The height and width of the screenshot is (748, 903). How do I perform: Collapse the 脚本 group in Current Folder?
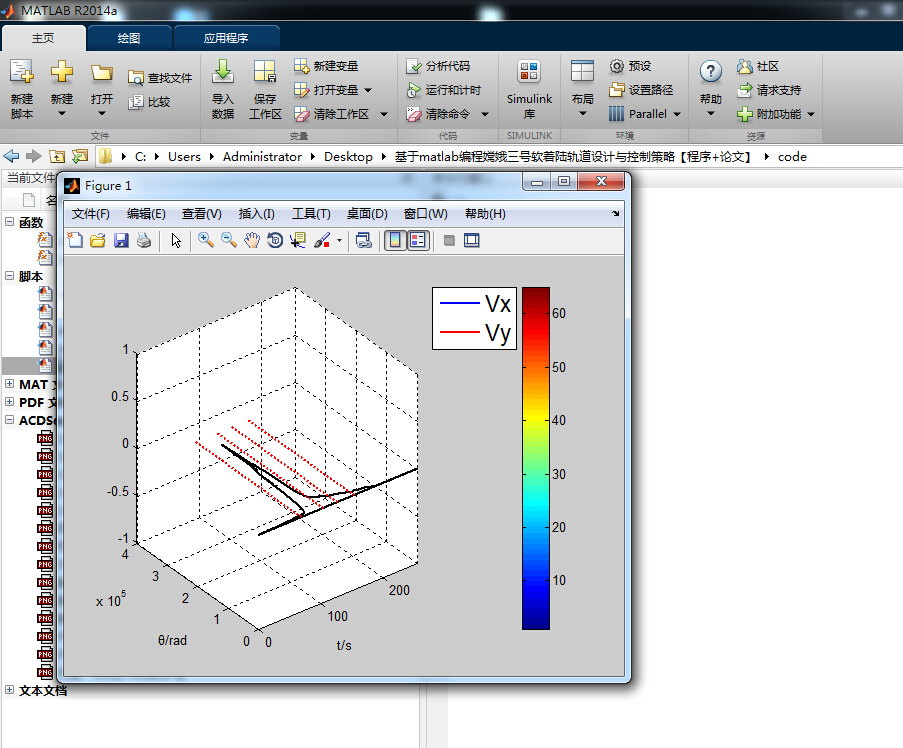[x=9, y=276]
